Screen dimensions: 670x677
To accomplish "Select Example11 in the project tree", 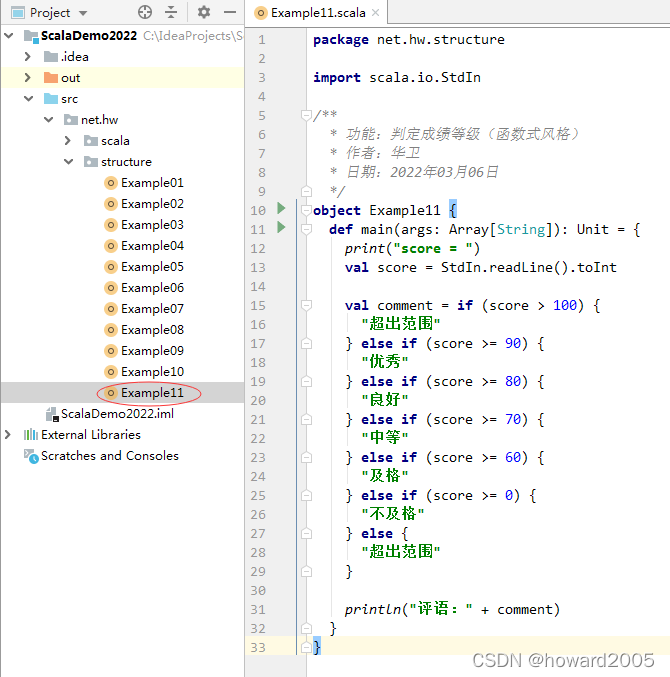I will point(144,392).
